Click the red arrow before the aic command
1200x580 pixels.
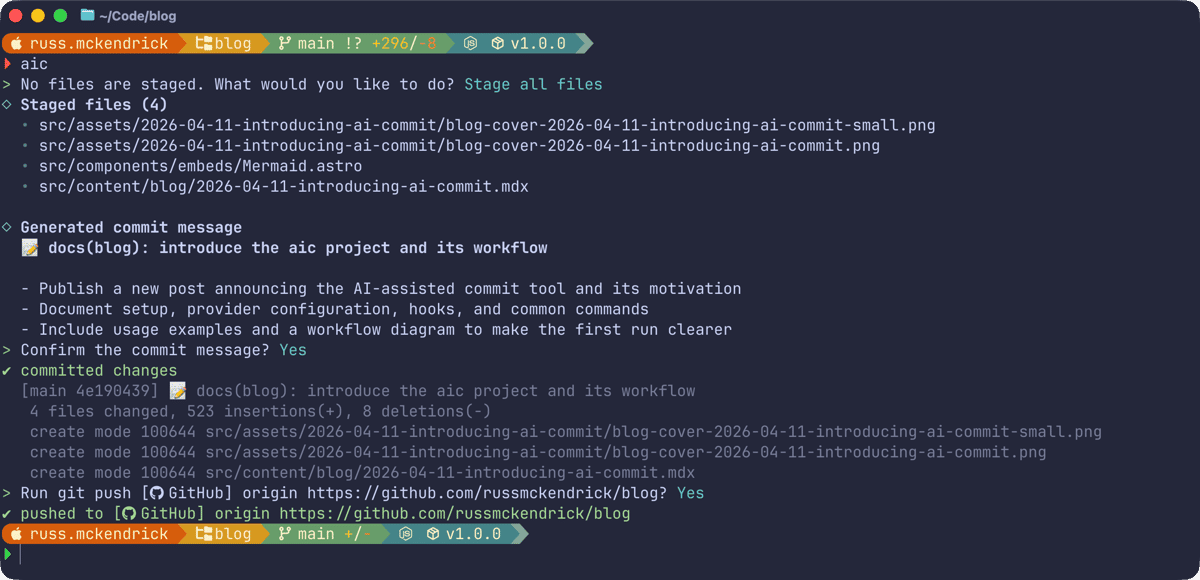[x=7, y=64]
